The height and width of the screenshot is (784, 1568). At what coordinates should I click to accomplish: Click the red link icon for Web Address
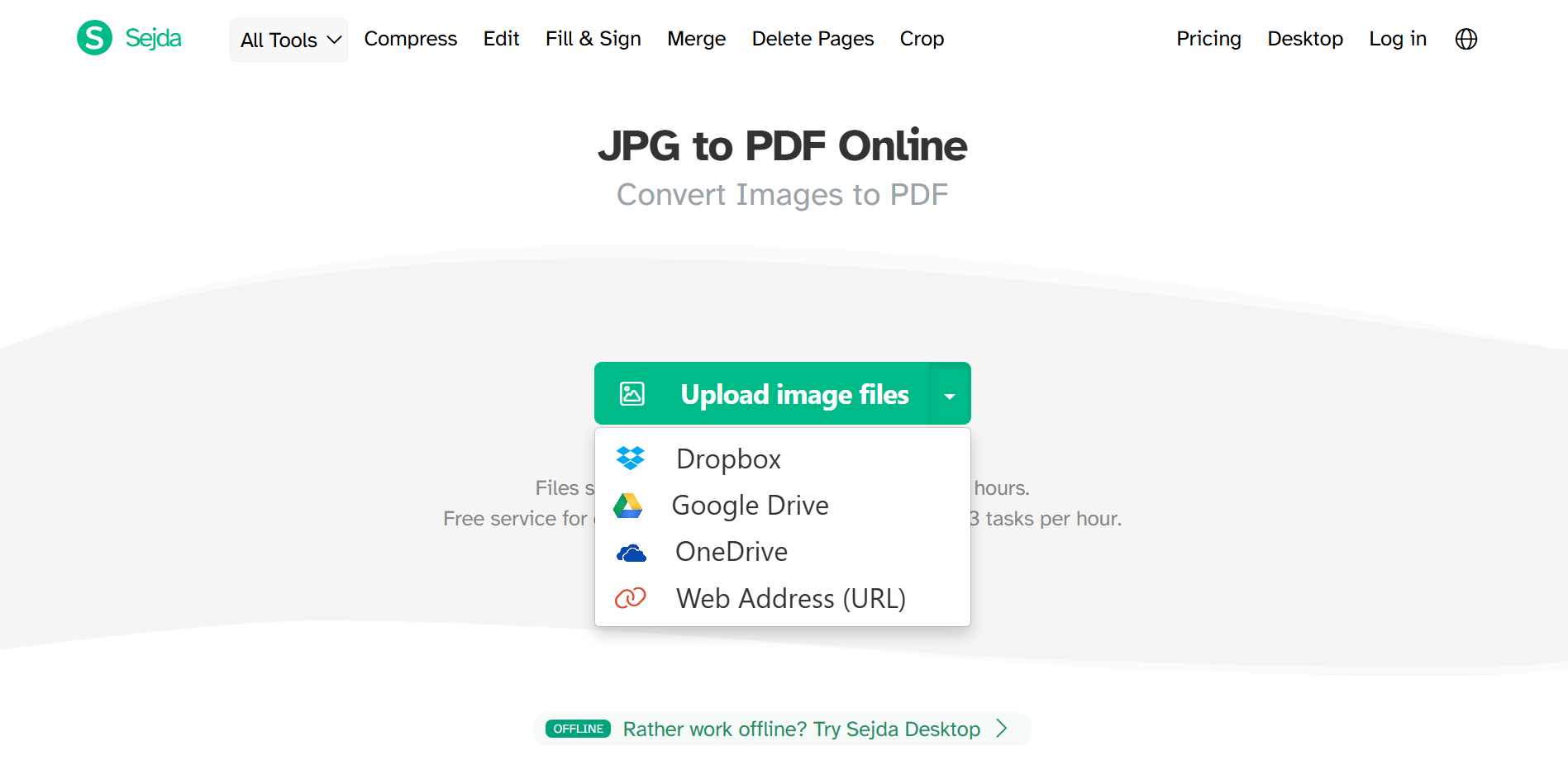tap(631, 597)
